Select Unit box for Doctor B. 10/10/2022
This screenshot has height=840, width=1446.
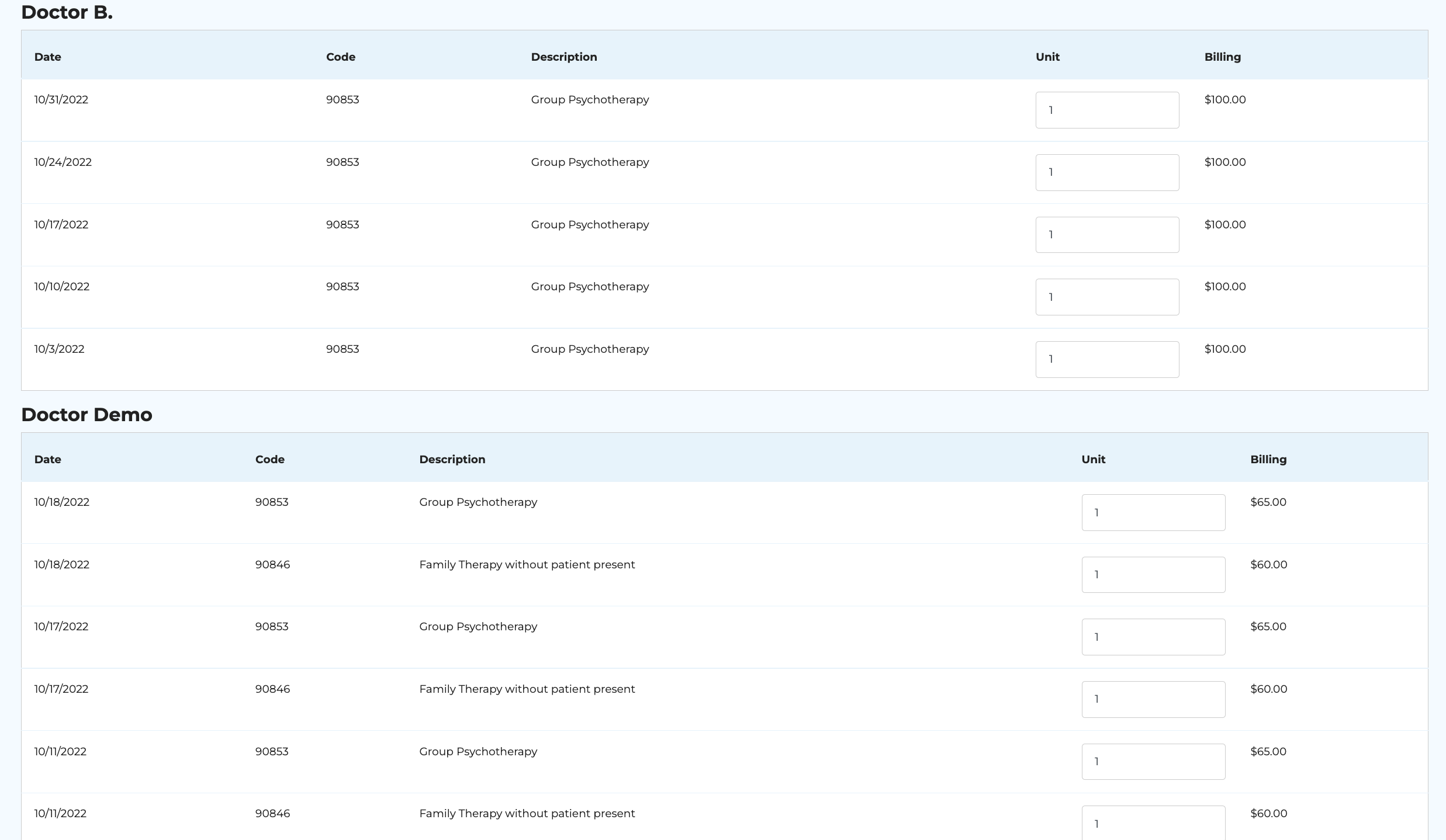pos(1106,297)
